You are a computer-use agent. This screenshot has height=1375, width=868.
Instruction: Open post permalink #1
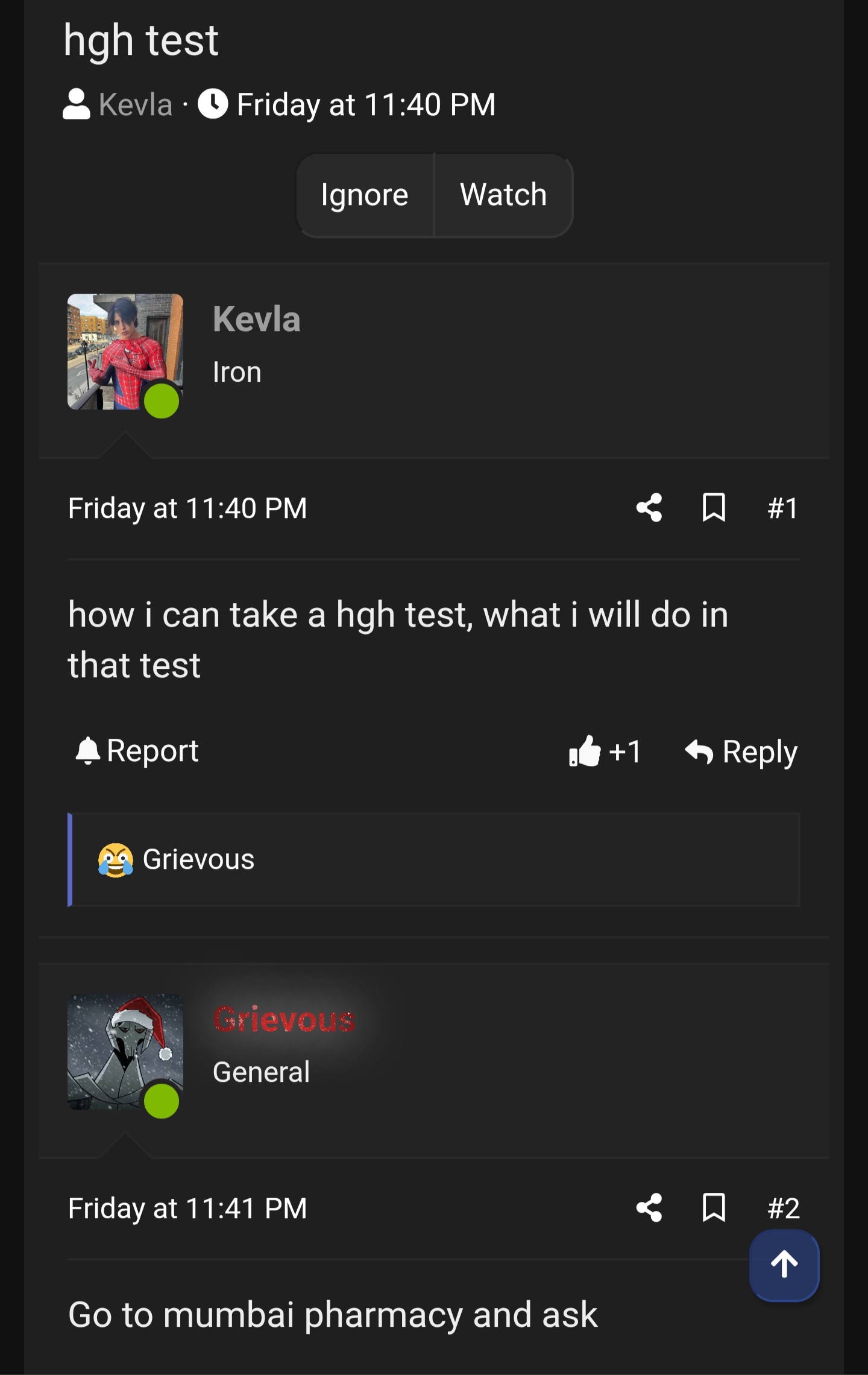pyautogui.click(x=783, y=508)
